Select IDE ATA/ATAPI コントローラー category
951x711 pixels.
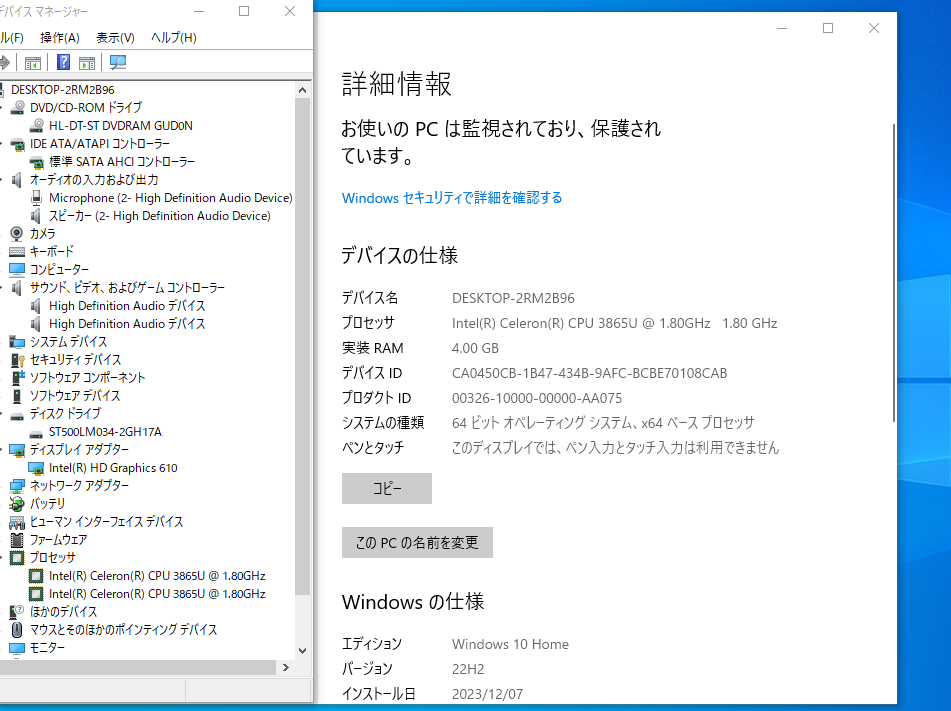[x=99, y=144]
